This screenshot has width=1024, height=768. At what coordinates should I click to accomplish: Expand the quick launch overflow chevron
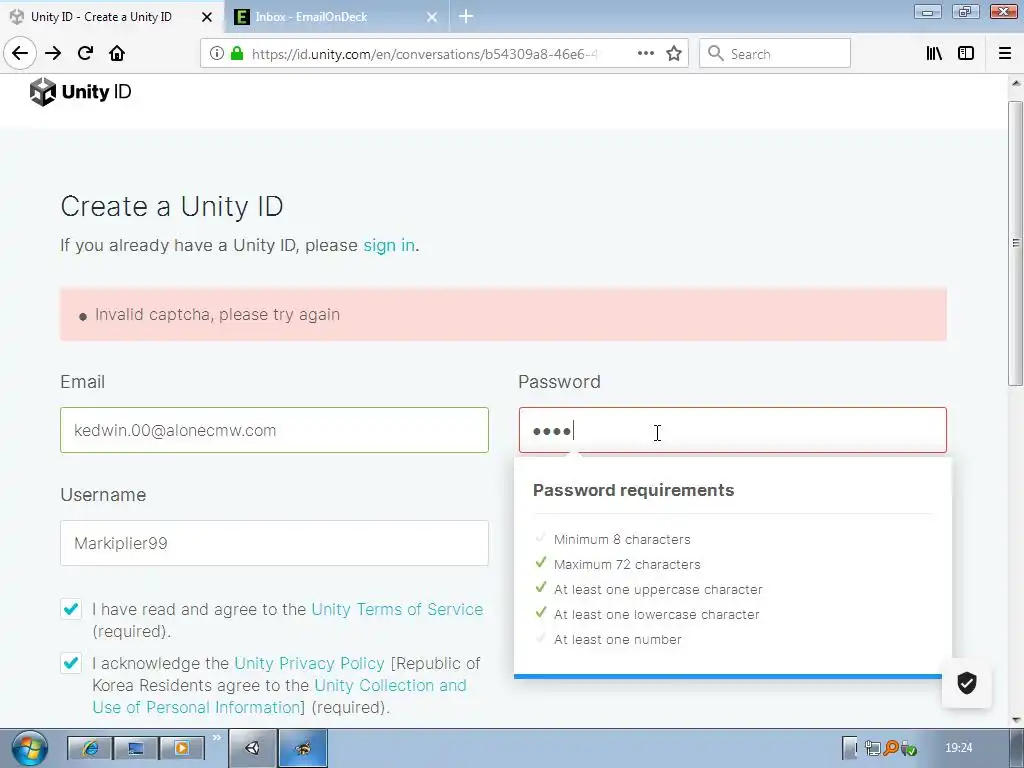[x=217, y=738]
